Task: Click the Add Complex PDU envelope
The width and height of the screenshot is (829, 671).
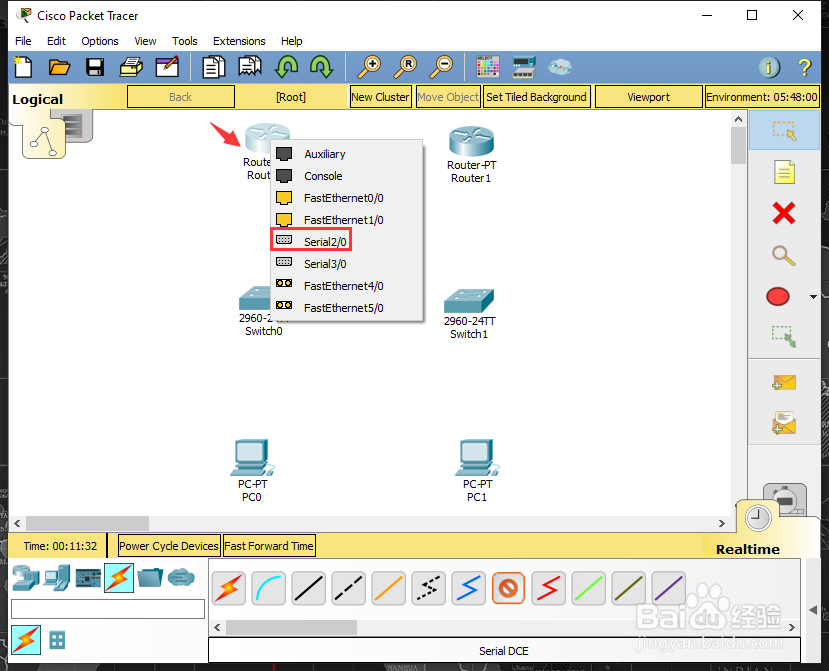Action: (784, 424)
